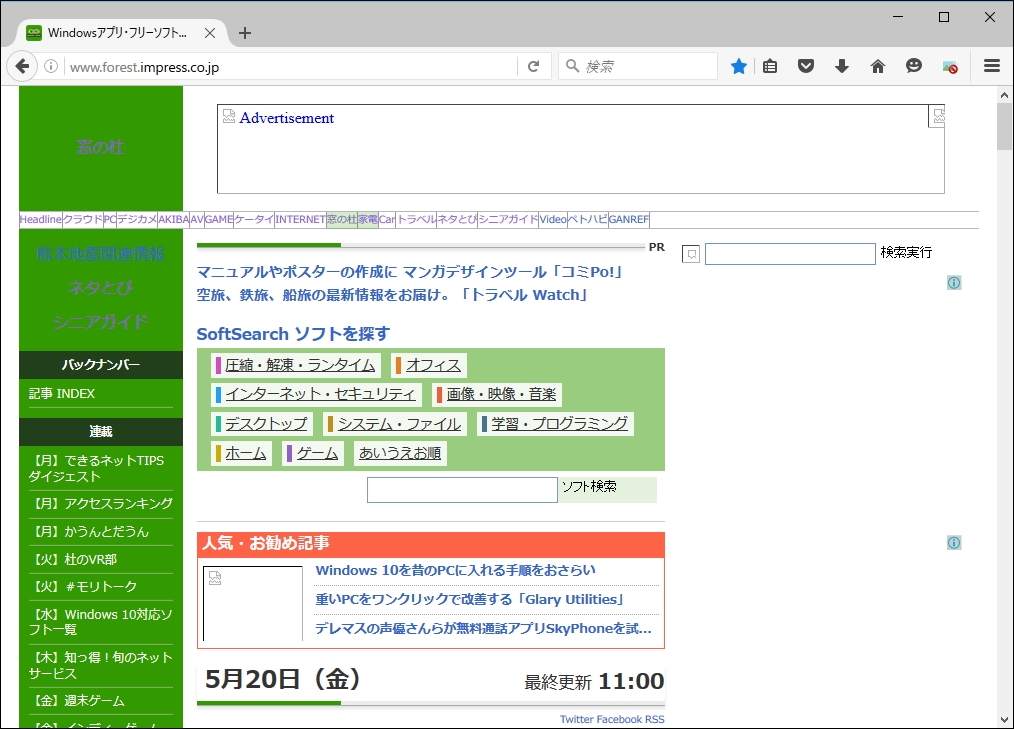Click the blue info icon below 検索実行
The height and width of the screenshot is (729, 1014).
953,283
